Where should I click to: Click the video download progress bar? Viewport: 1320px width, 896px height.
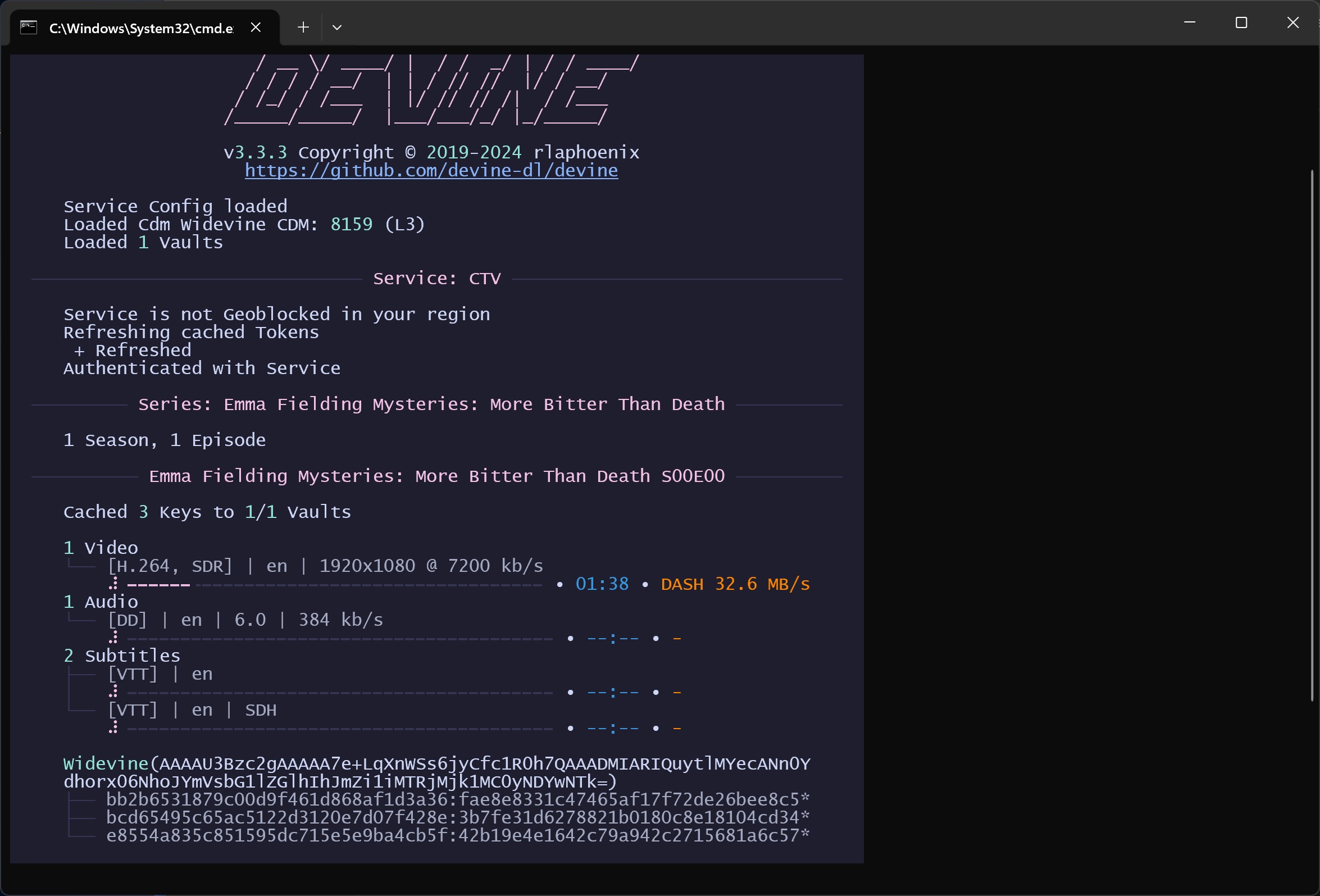(334, 585)
